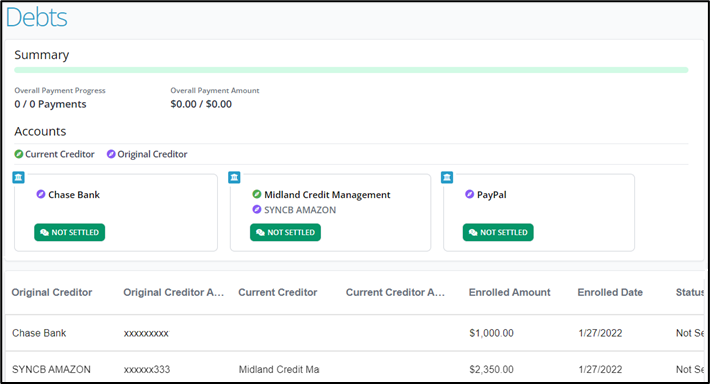This screenshot has height=384, width=710.
Task: Click the 1/27/2022 date in Chase Bank row
Action: tap(600, 333)
